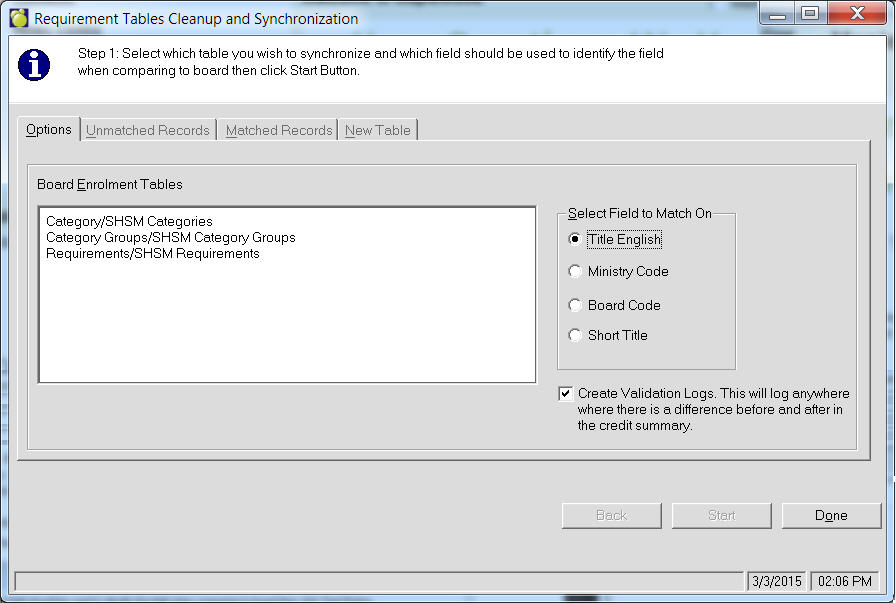This screenshot has height=603, width=896.
Task: Click the blue information icon
Action: pyautogui.click(x=35, y=64)
